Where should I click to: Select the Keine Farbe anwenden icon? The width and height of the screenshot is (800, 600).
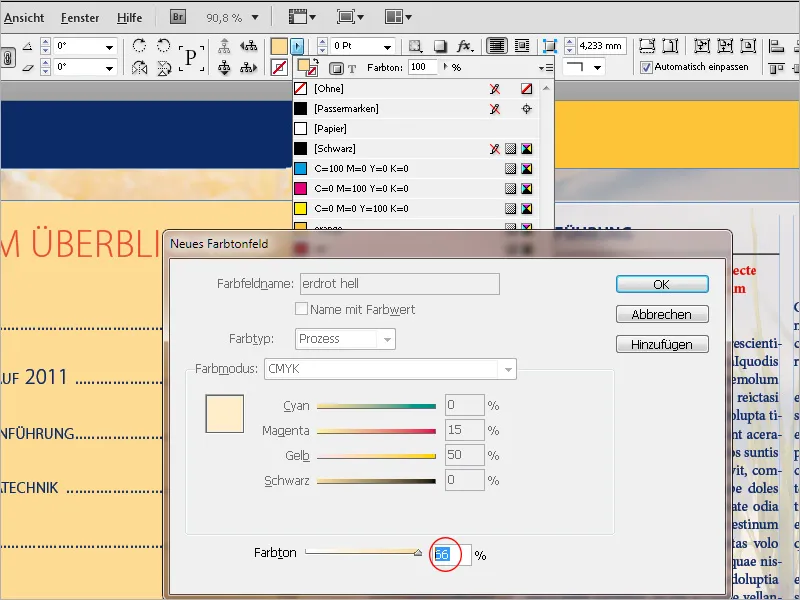(x=279, y=67)
